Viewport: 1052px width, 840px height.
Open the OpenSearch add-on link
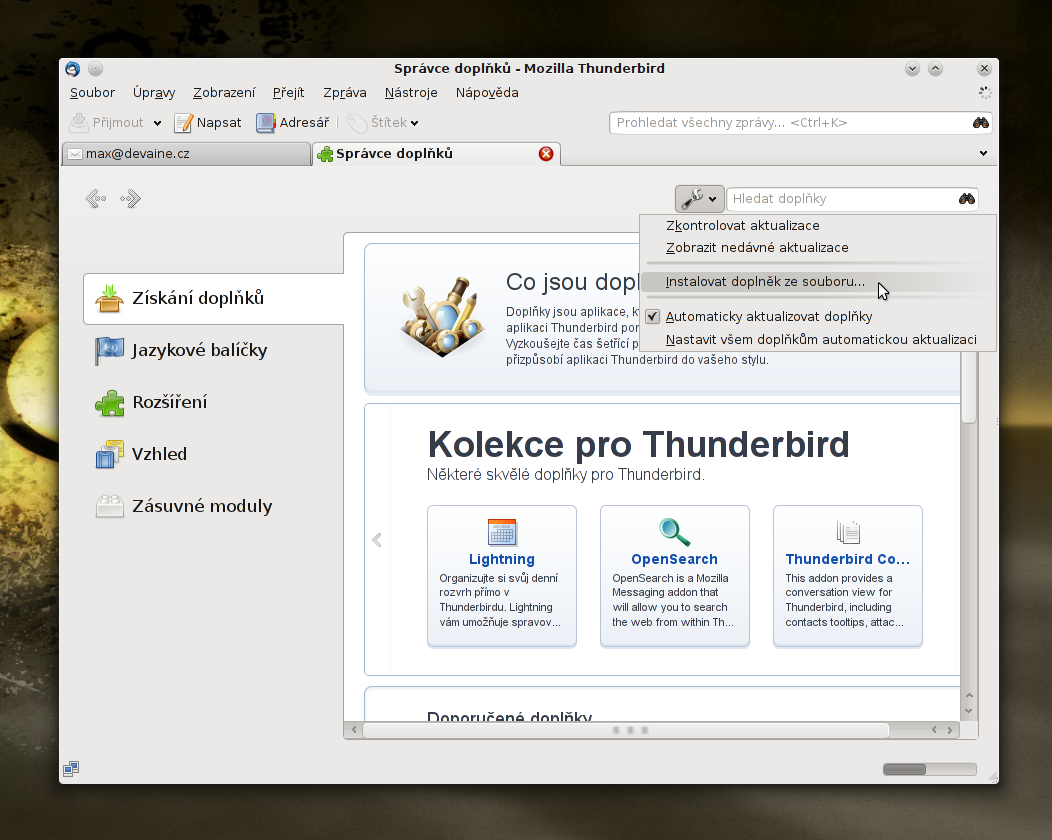[674, 559]
